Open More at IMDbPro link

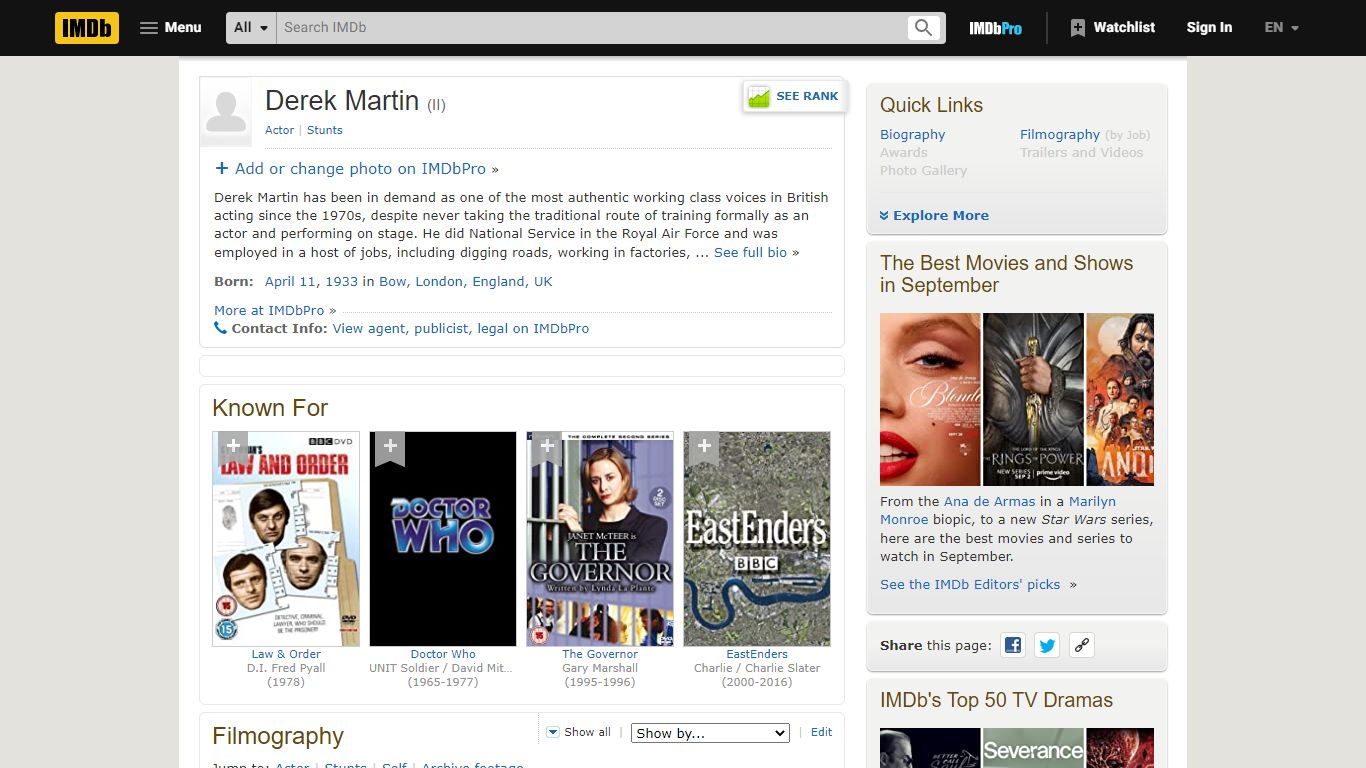tap(269, 310)
